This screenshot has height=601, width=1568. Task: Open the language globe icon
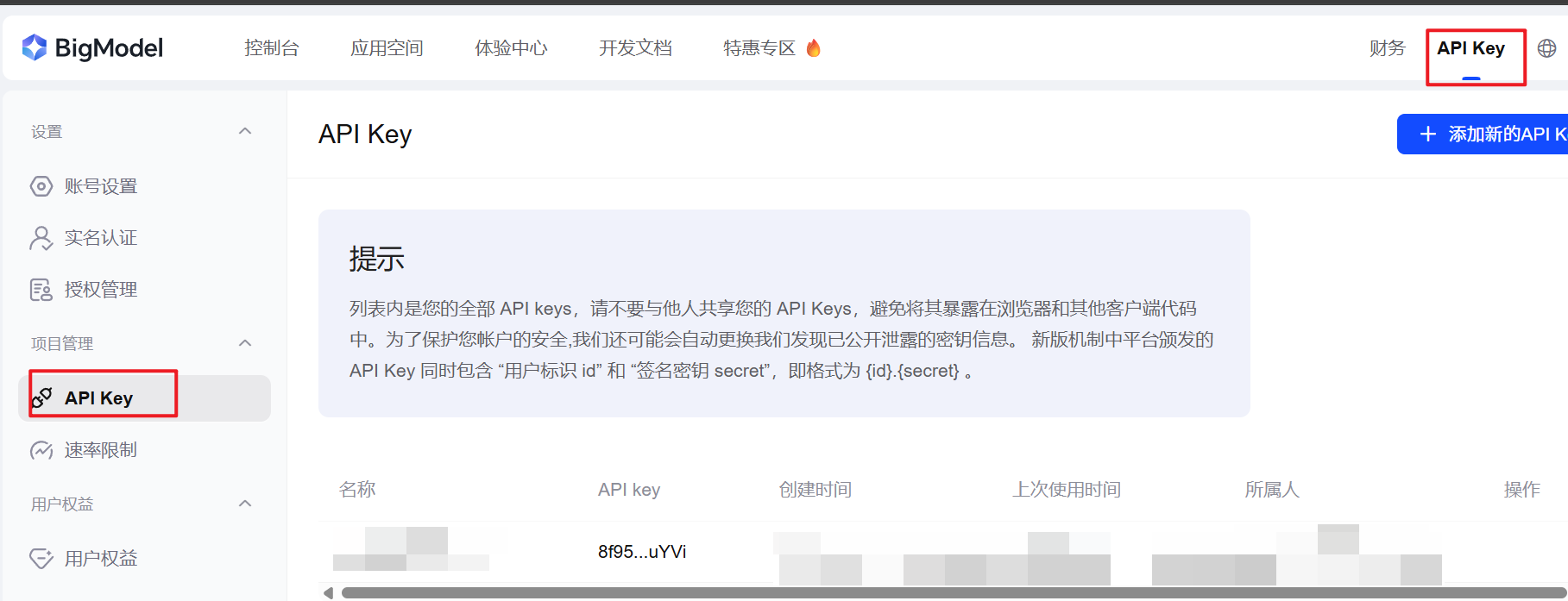pos(1547,48)
